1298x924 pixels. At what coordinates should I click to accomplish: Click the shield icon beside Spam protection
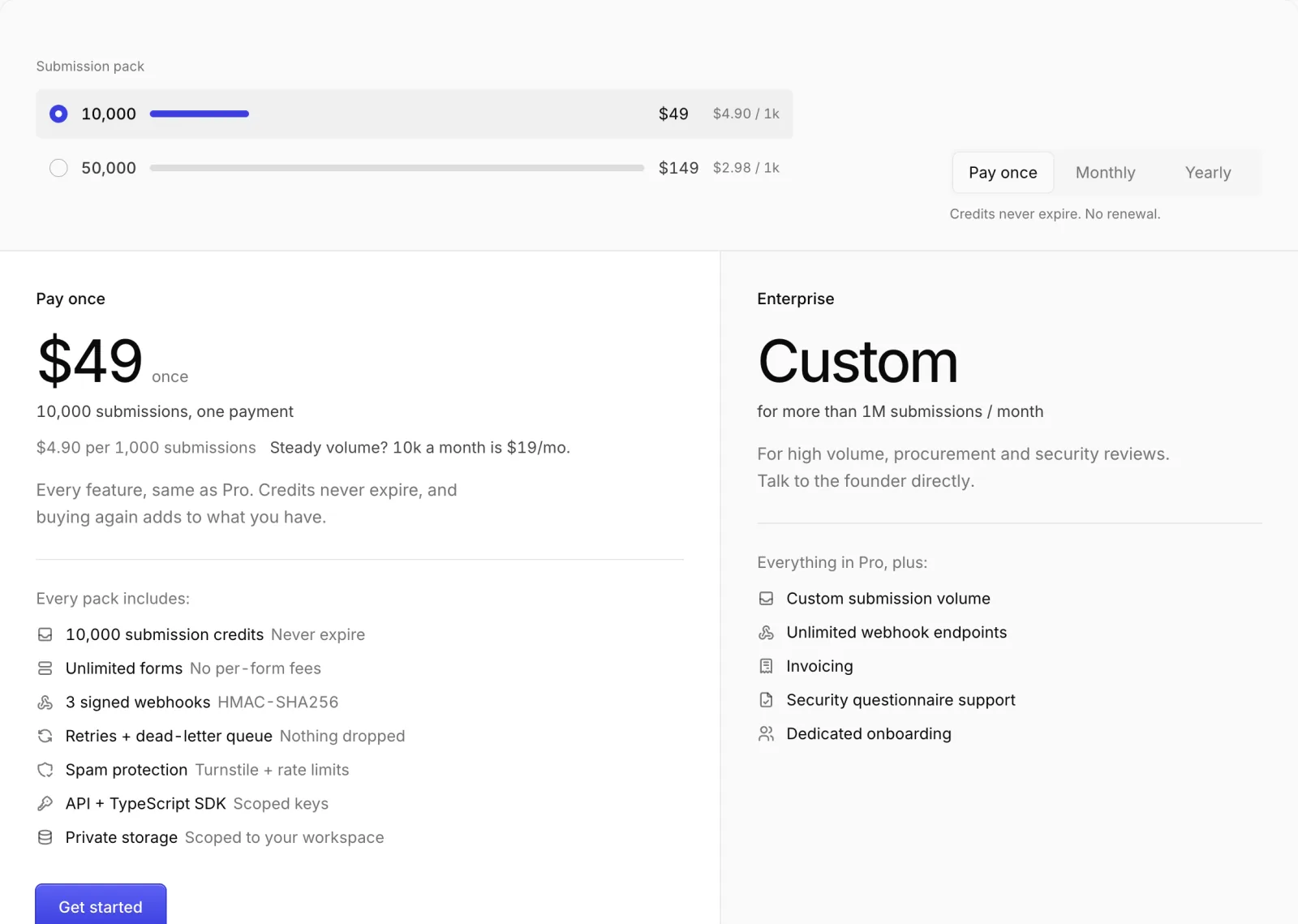(x=45, y=770)
